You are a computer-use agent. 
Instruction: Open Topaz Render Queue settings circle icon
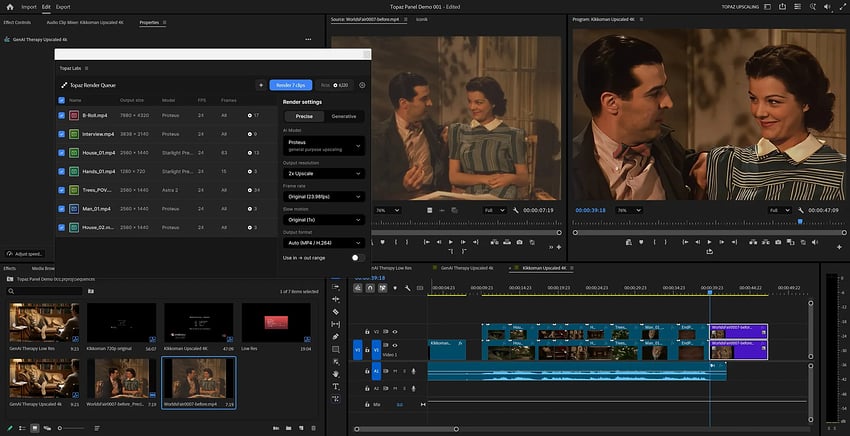362,85
